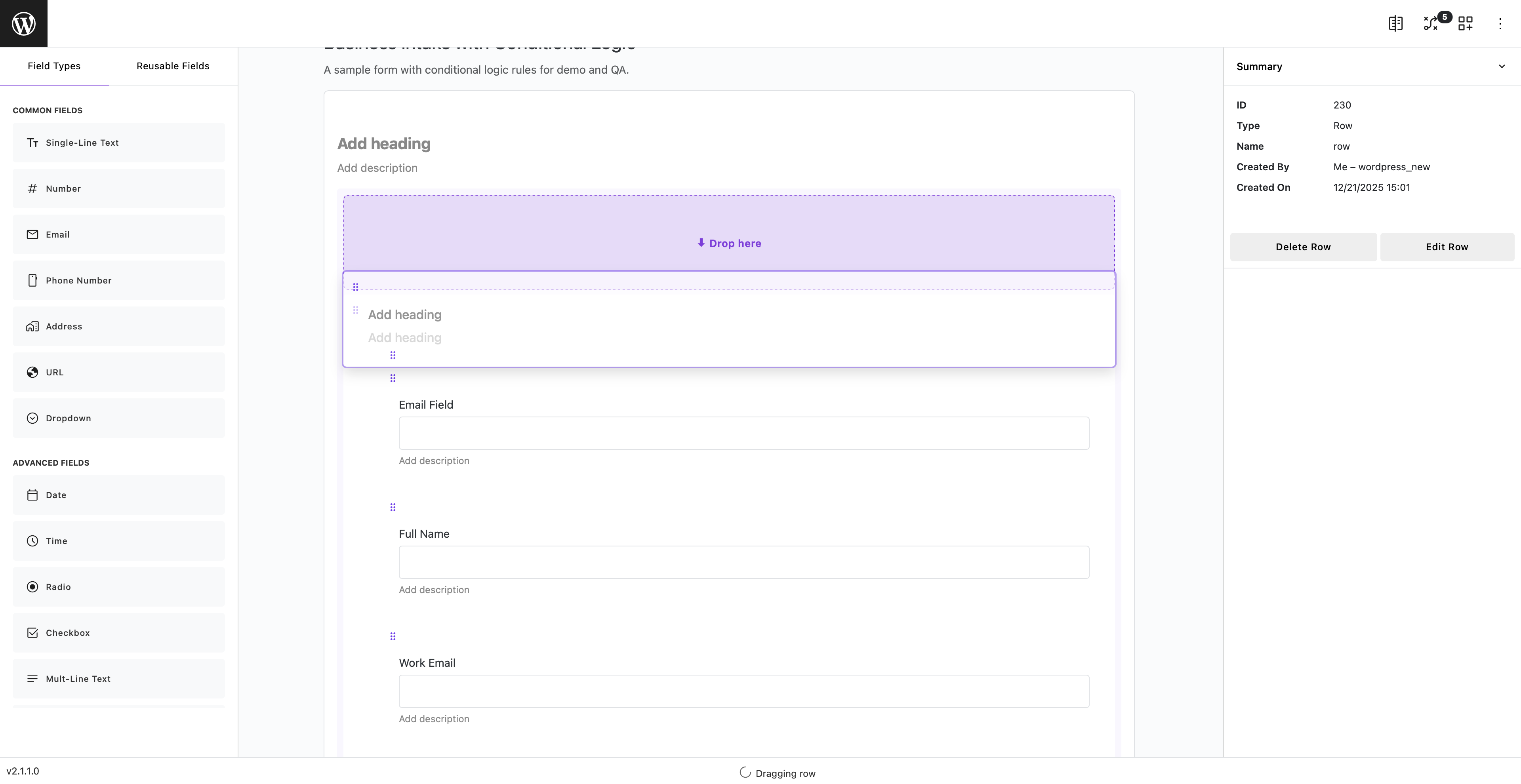Click the add block grid icon in toolbar
Viewport: 1521px width, 784px height.
[1466, 24]
